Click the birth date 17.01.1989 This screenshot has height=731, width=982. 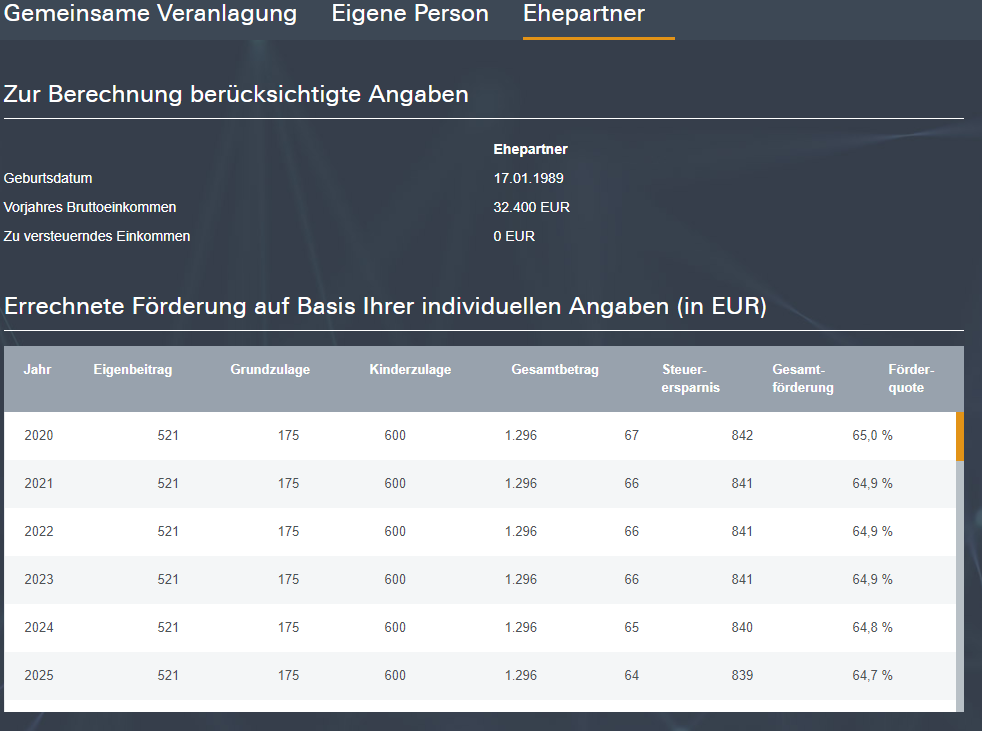click(x=529, y=179)
